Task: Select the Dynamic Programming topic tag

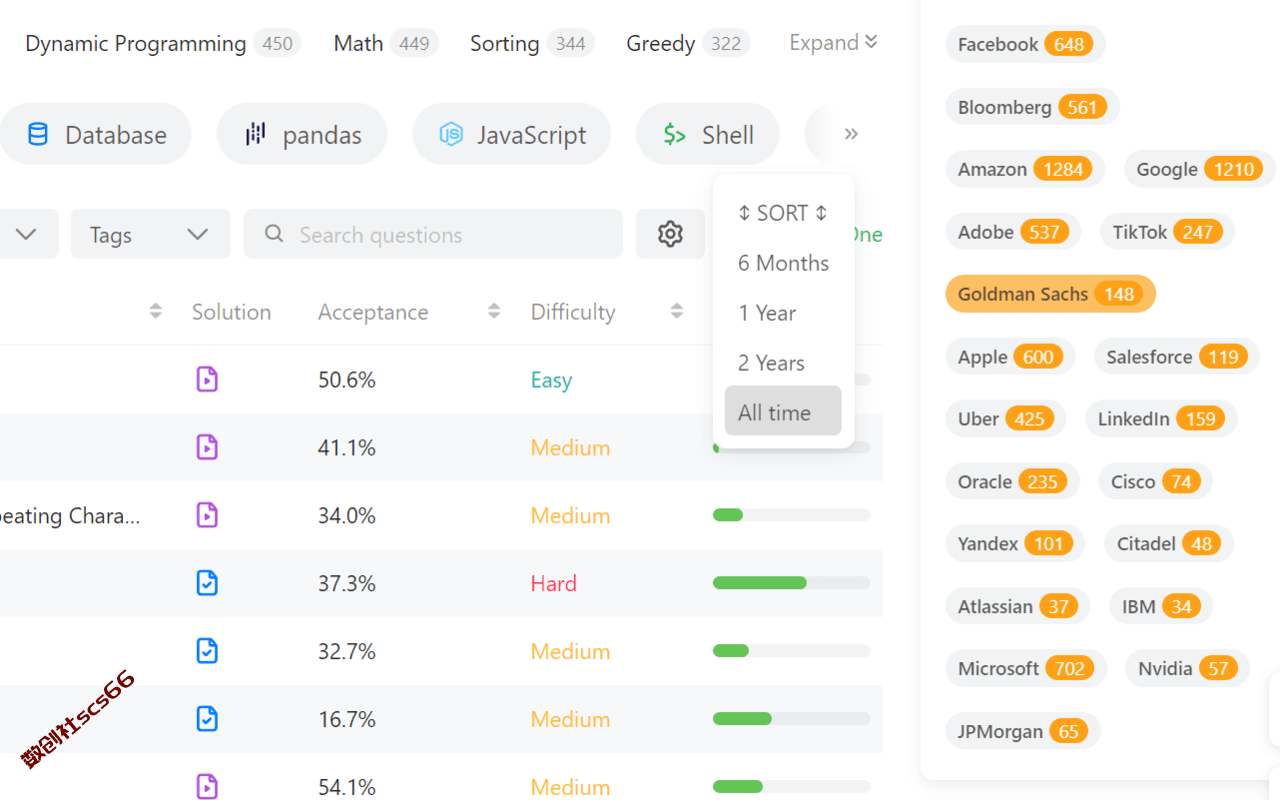Action: coord(162,44)
